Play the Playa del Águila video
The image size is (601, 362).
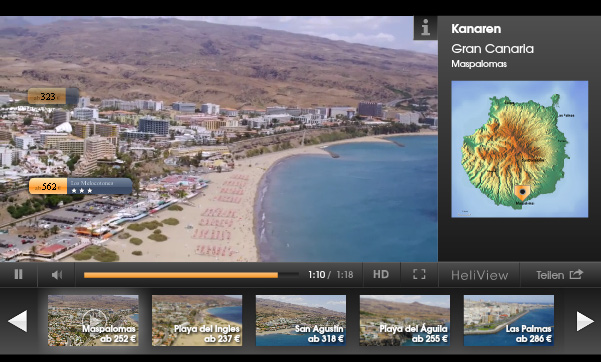point(405,321)
